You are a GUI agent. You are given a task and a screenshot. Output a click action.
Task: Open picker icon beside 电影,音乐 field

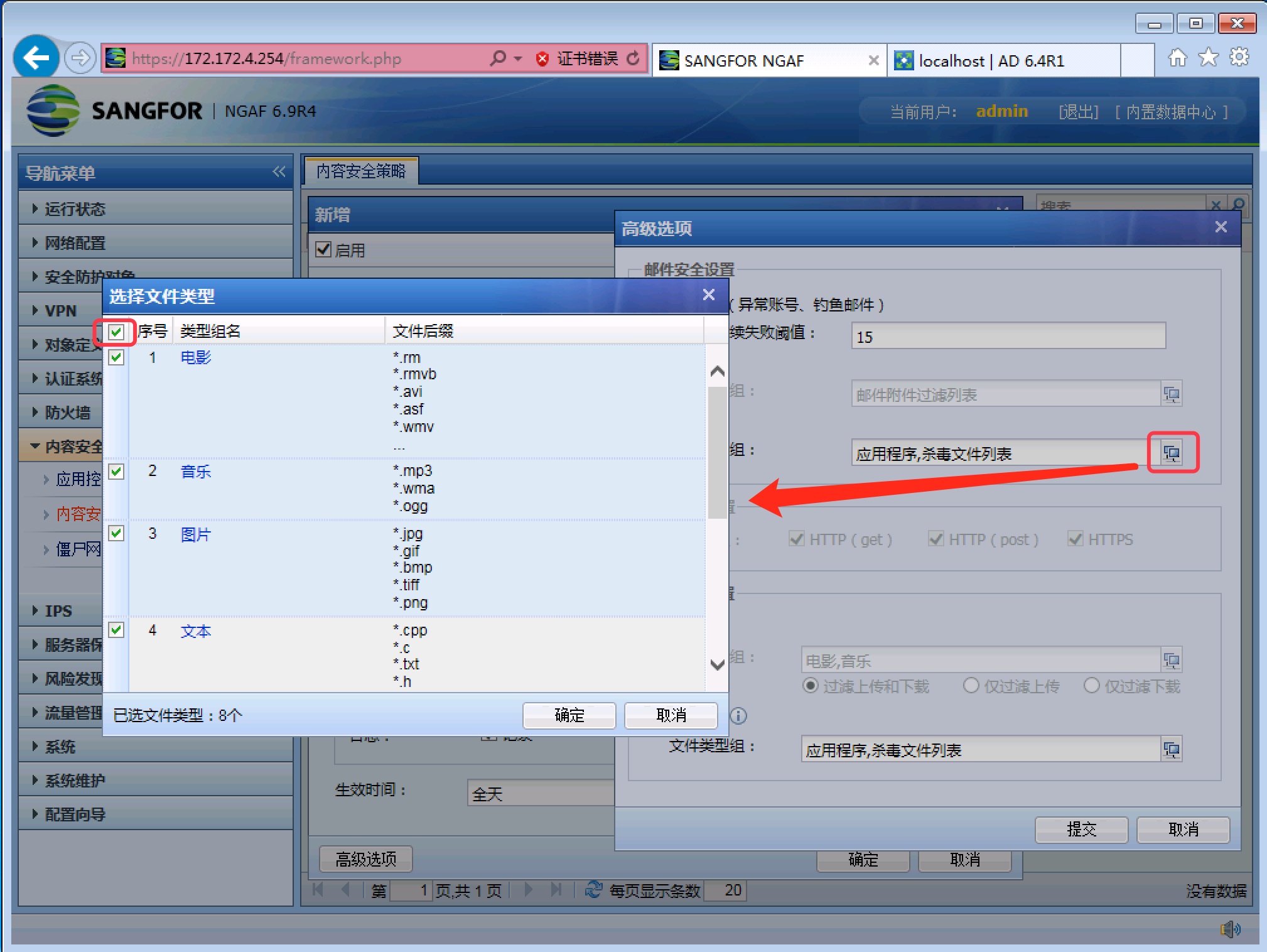pos(1171,661)
